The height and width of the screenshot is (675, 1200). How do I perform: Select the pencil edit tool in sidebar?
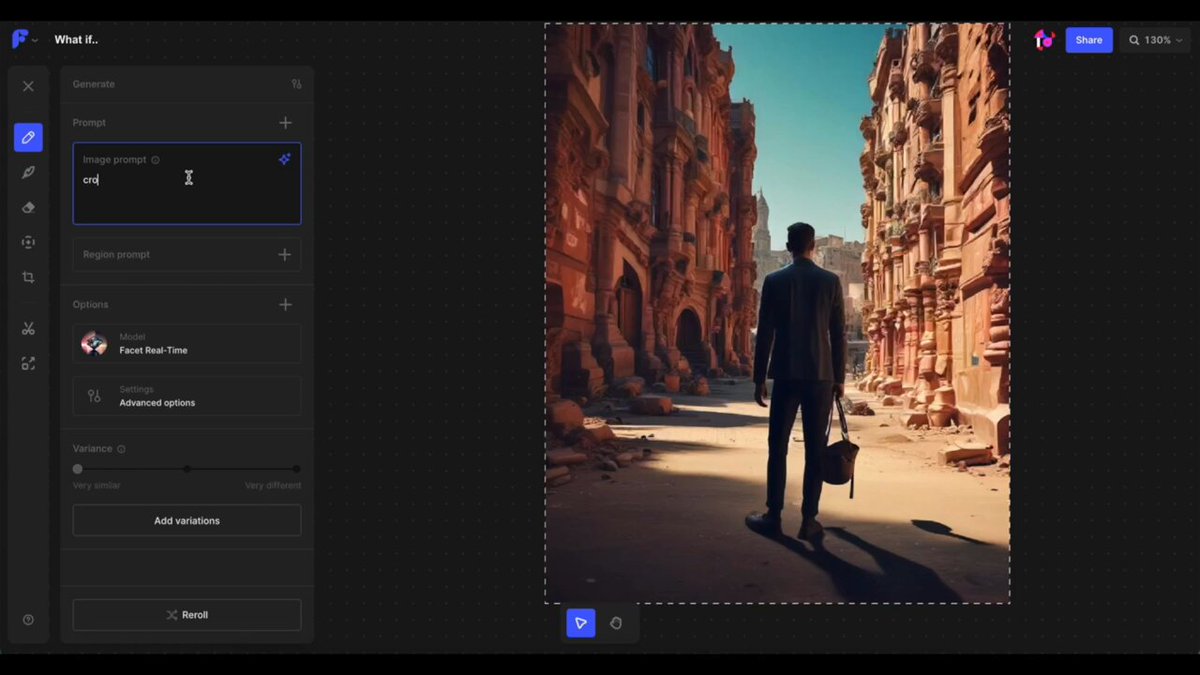coord(28,137)
